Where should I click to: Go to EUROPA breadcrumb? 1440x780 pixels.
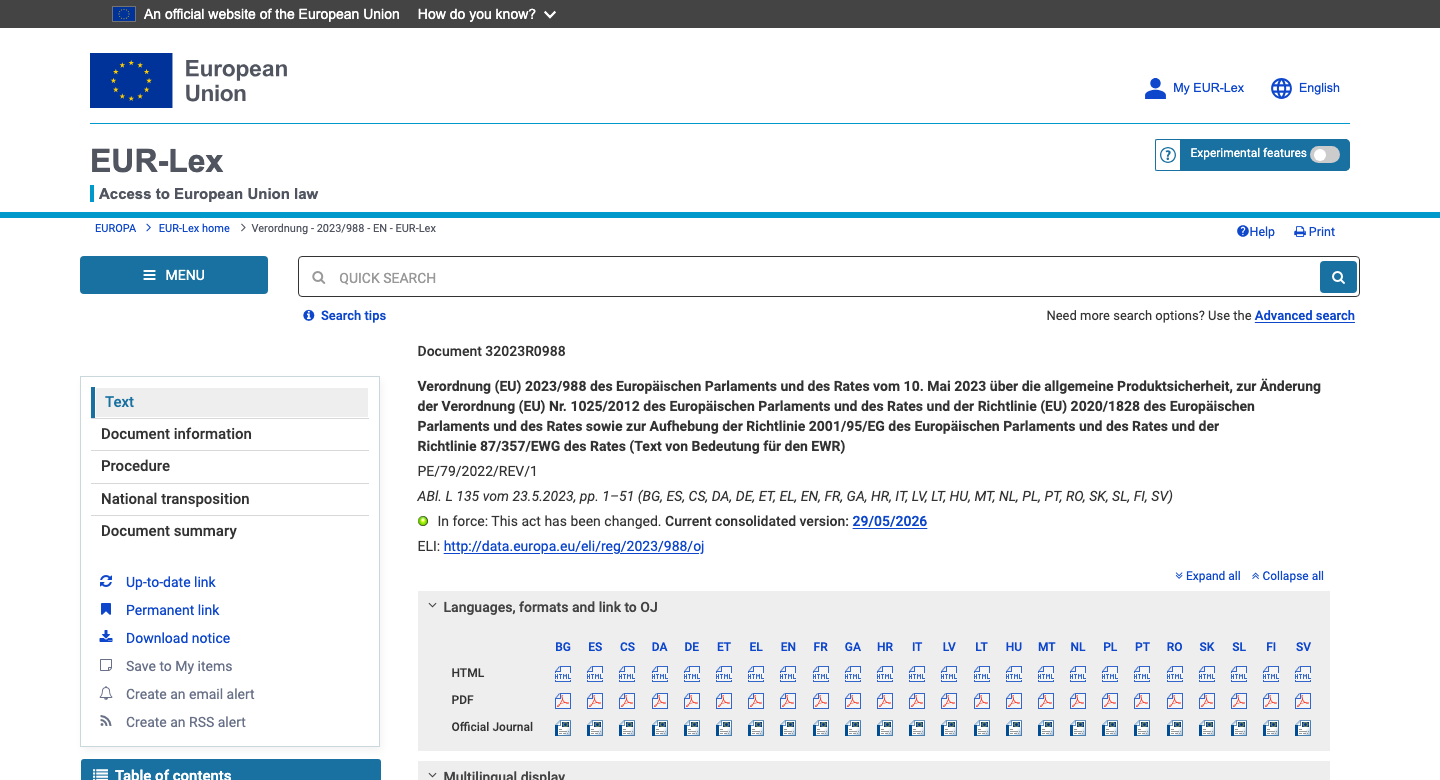click(115, 228)
